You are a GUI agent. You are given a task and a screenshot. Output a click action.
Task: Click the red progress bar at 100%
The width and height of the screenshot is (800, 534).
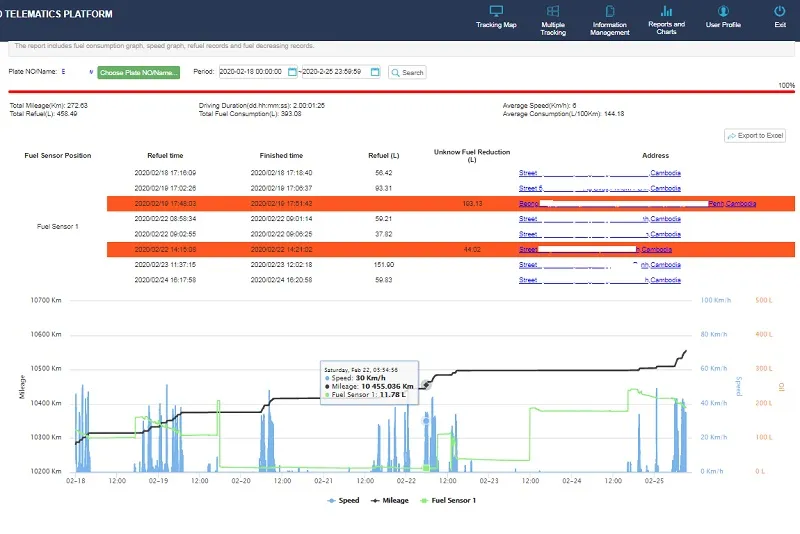coord(400,92)
